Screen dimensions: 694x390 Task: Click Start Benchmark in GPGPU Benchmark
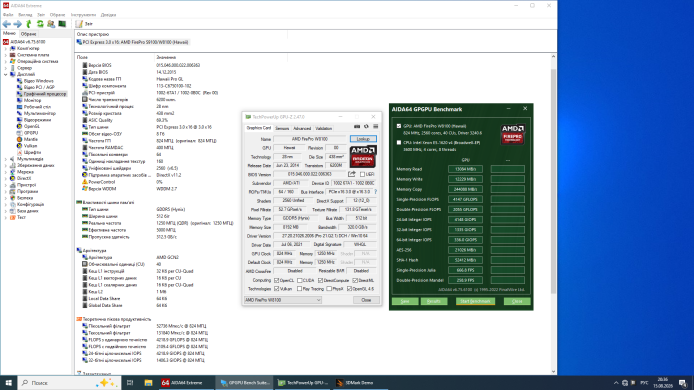tap(475, 301)
